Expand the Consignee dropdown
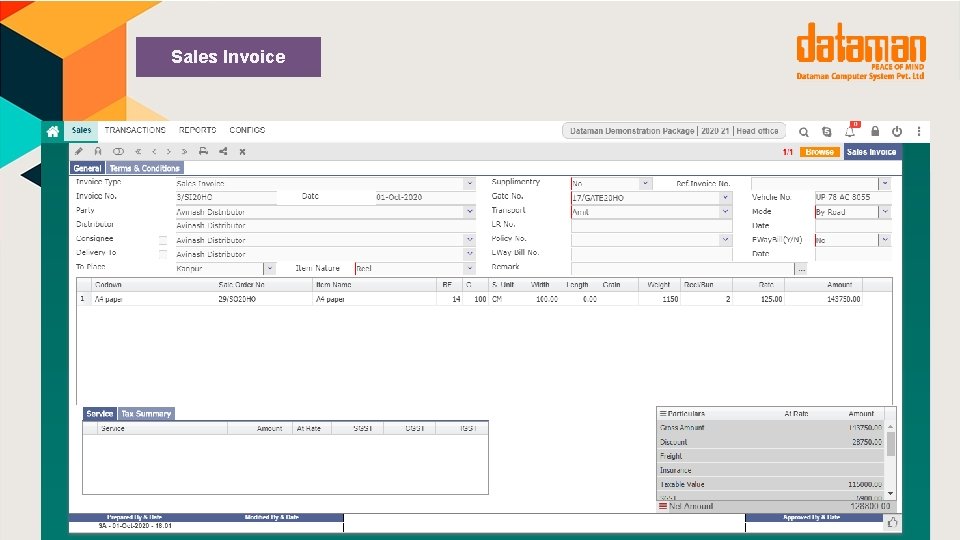This screenshot has width=960, height=540. [x=470, y=239]
